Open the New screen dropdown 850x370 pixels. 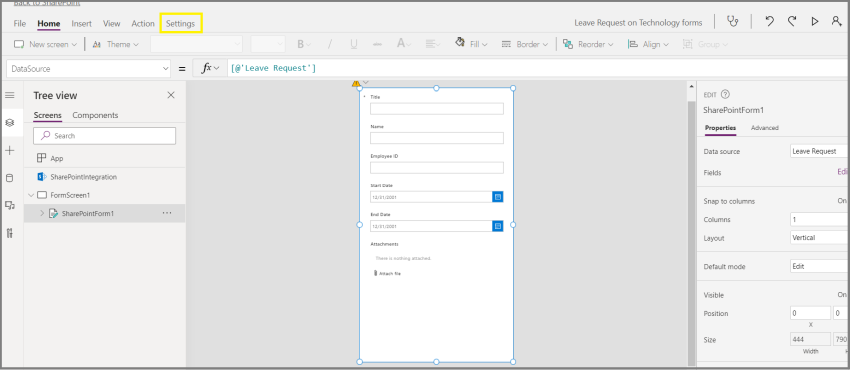[x=46, y=44]
